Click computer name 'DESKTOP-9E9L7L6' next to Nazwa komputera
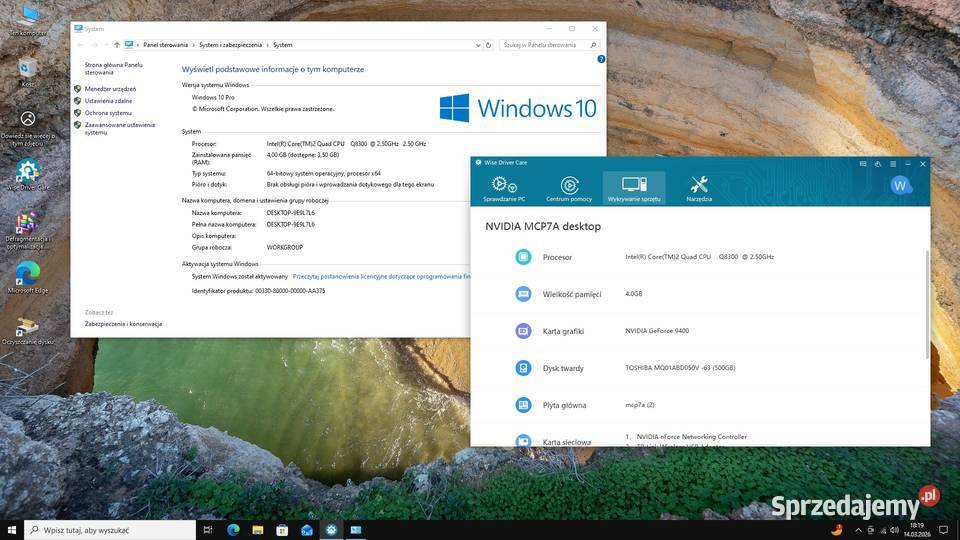The image size is (960, 540). (291, 213)
